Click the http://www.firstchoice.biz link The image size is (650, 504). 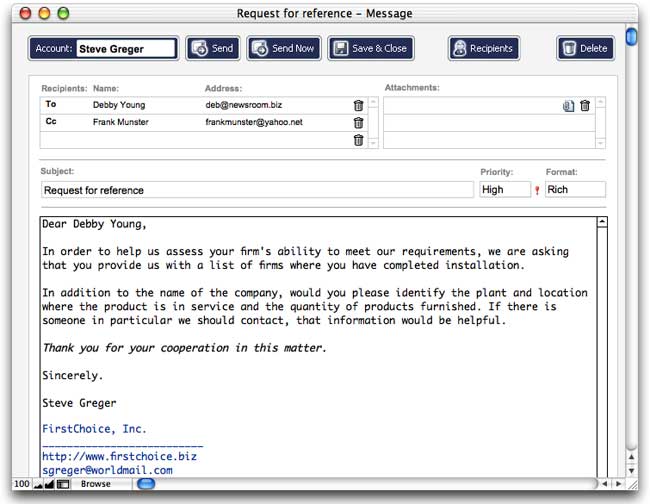(119, 457)
